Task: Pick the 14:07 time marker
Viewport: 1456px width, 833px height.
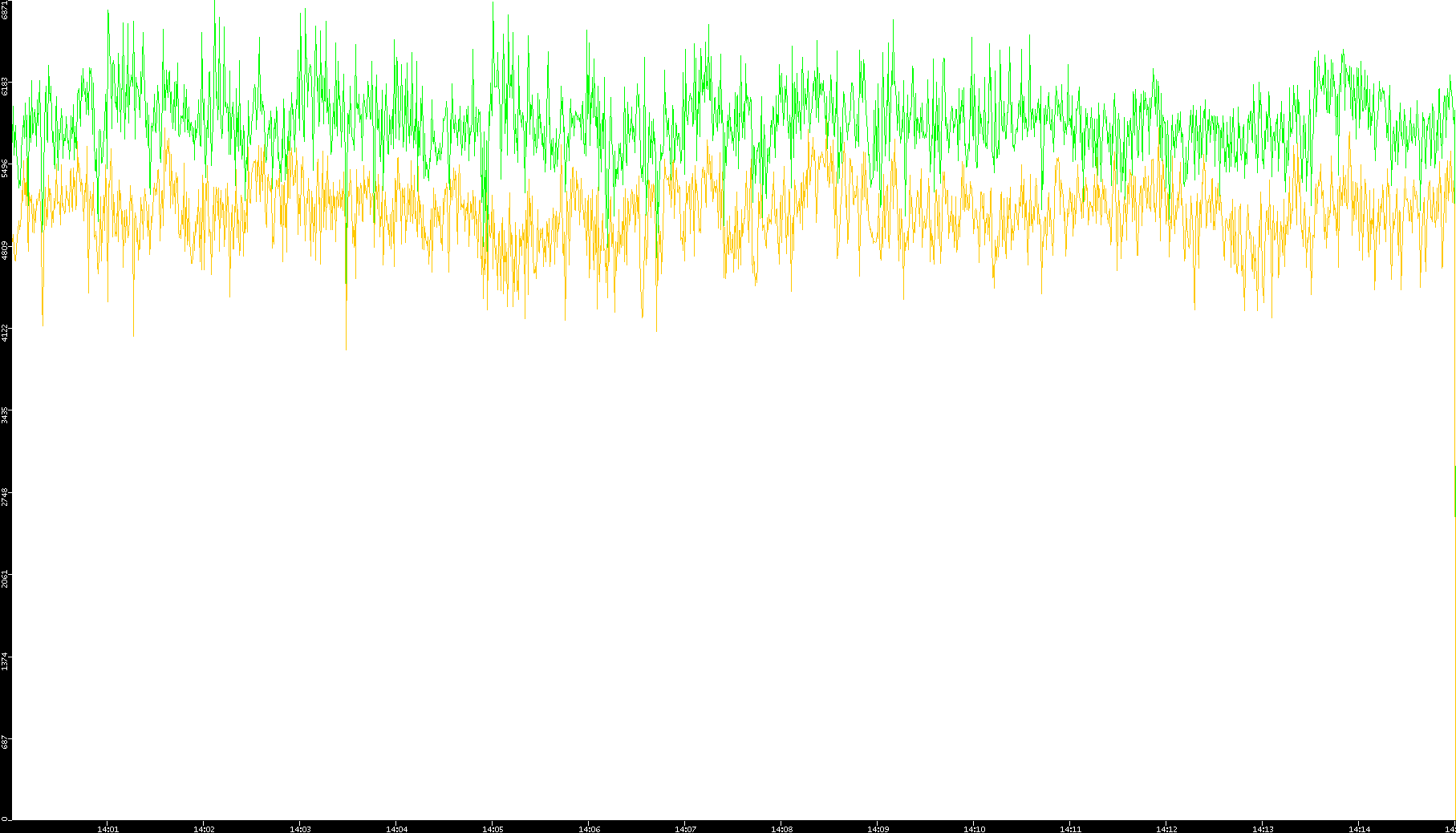Action: pos(685,828)
